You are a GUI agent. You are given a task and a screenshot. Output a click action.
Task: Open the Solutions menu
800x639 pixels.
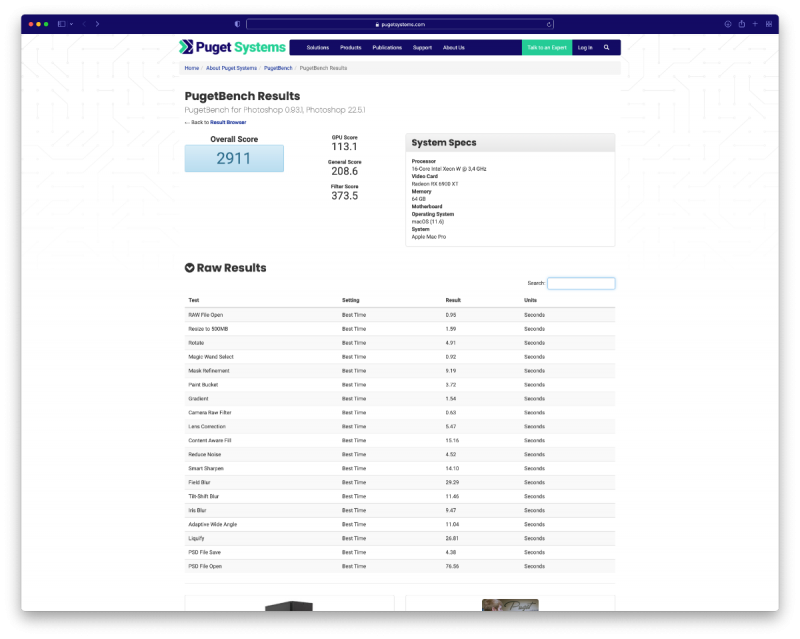coord(318,47)
